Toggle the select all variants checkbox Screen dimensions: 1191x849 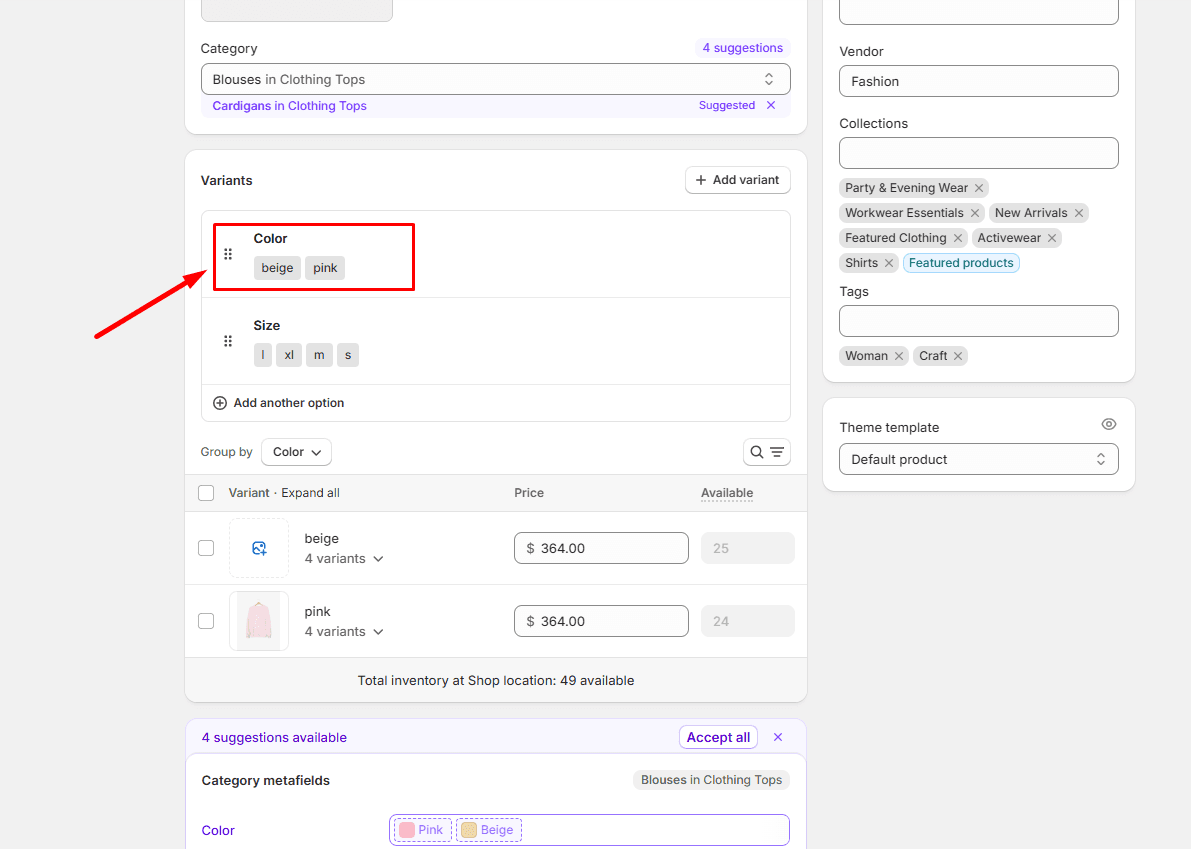[x=206, y=493]
